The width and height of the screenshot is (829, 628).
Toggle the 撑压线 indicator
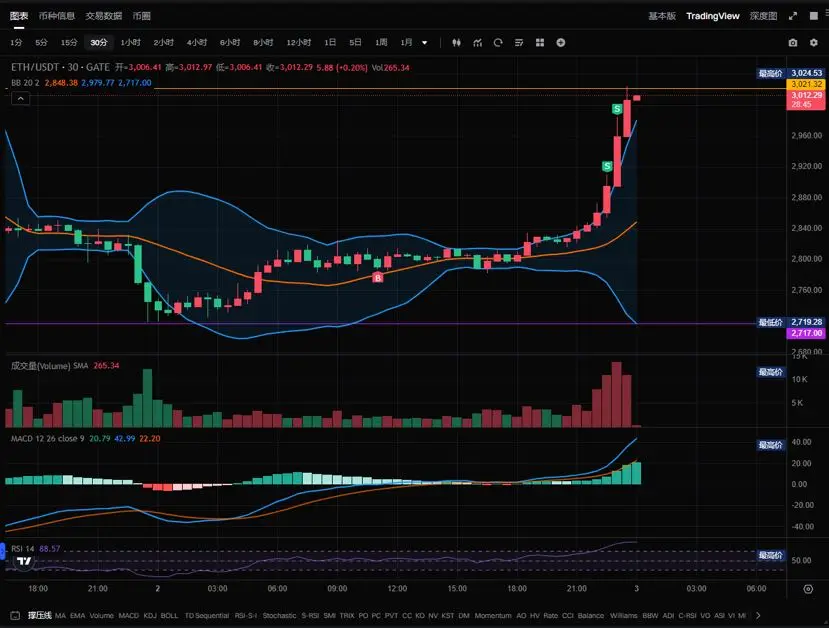pos(40,615)
